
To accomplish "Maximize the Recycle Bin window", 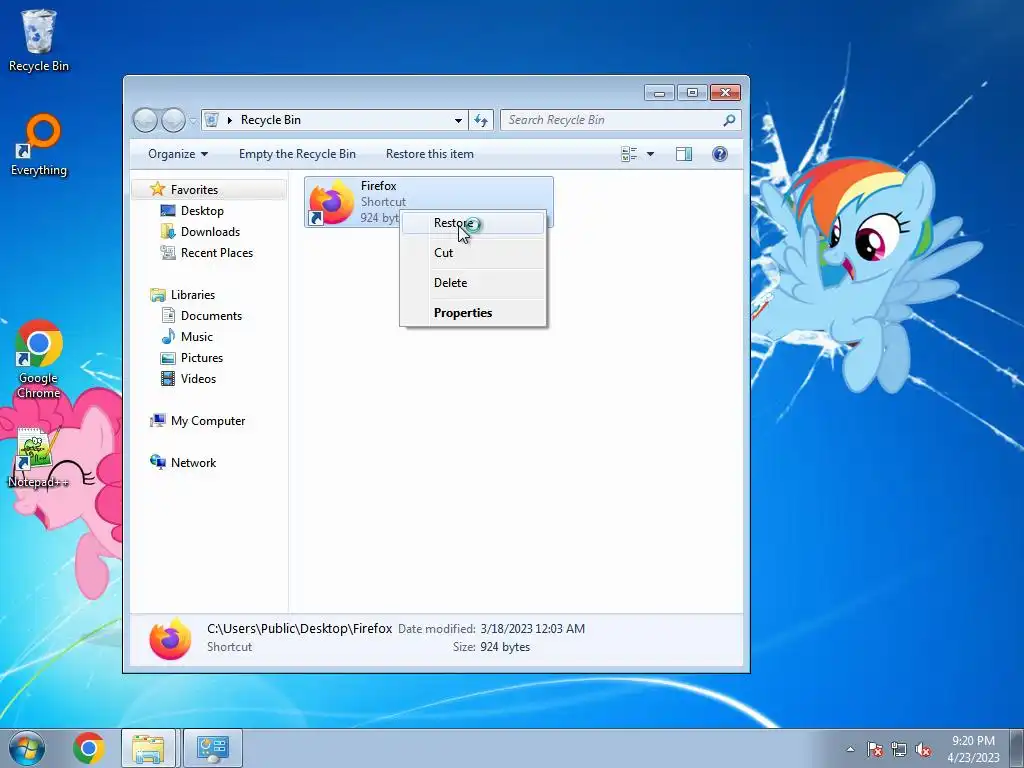I will (x=692, y=93).
